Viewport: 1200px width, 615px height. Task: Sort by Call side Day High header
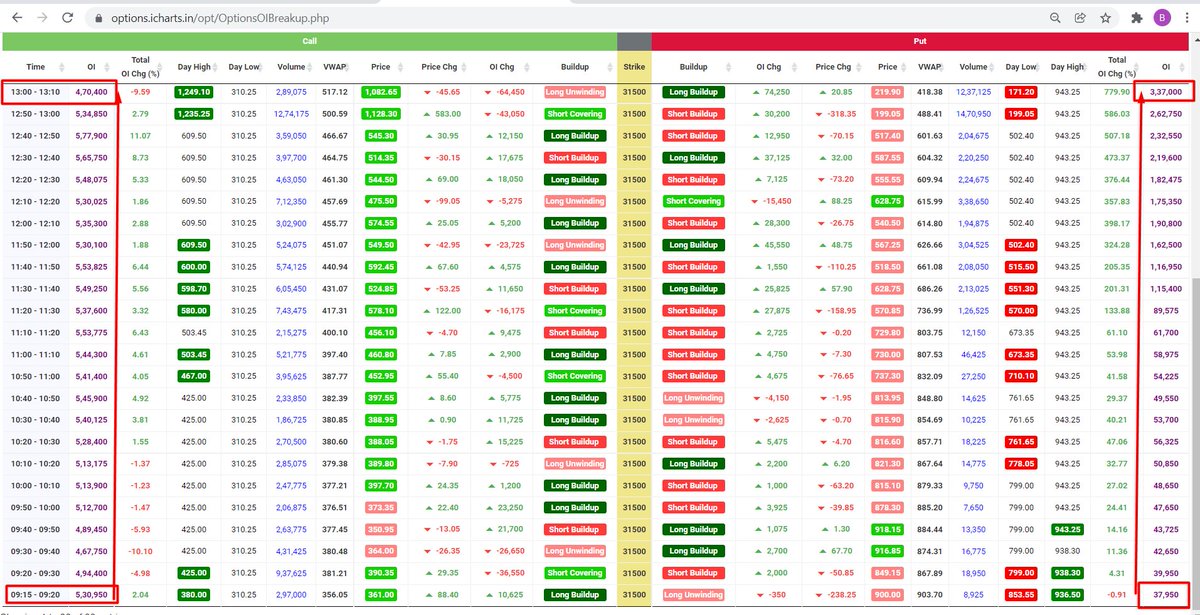tap(194, 67)
